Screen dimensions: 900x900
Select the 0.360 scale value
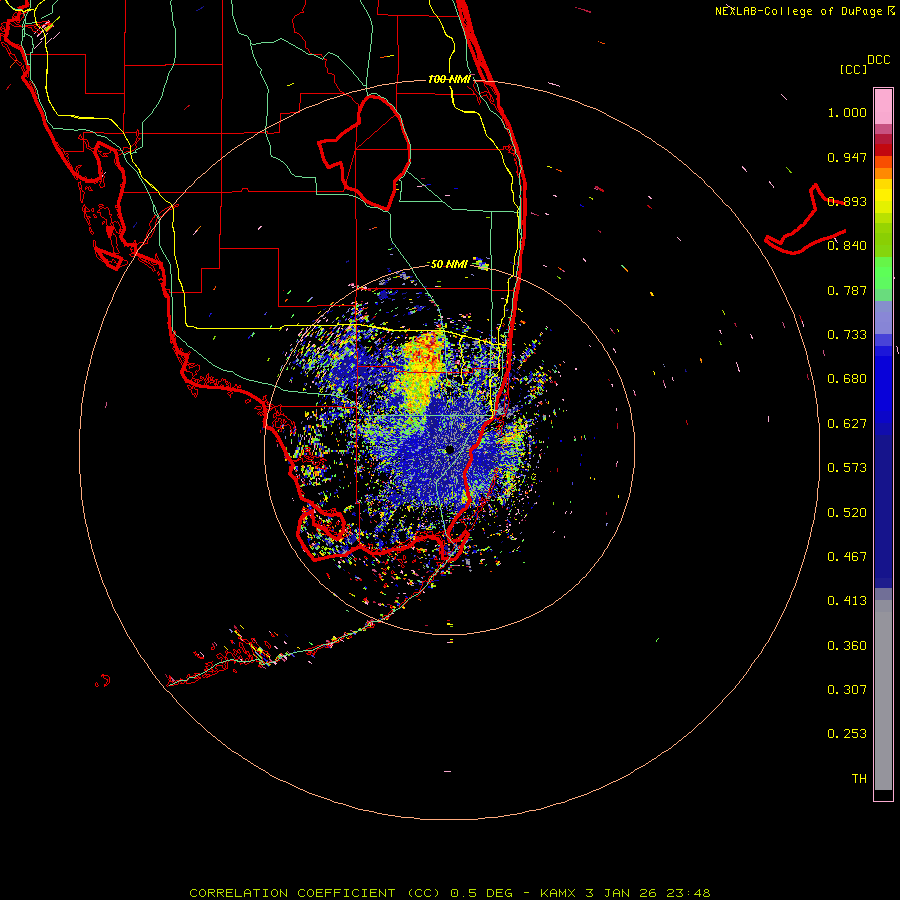point(847,646)
